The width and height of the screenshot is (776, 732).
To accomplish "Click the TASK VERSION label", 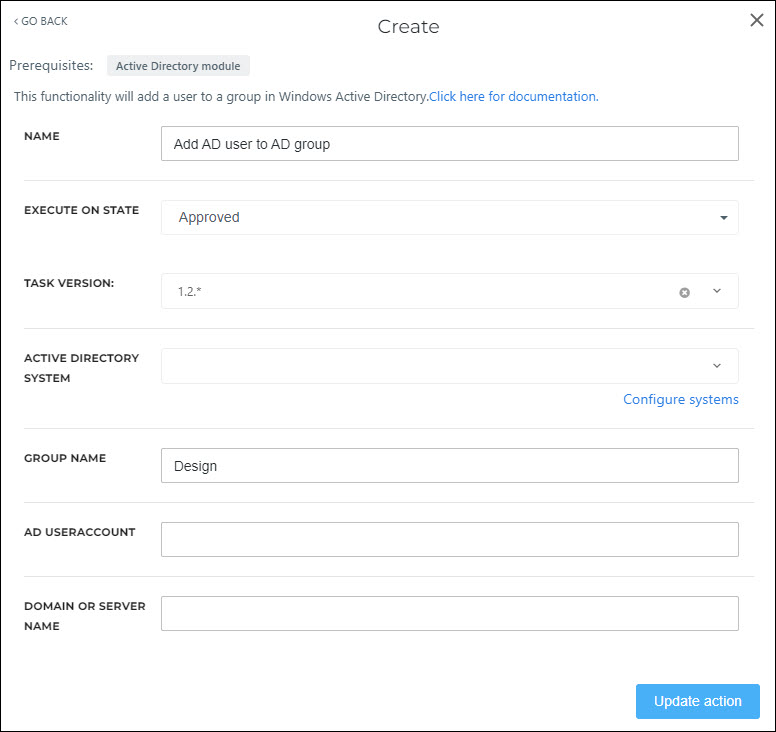I will pos(69,283).
